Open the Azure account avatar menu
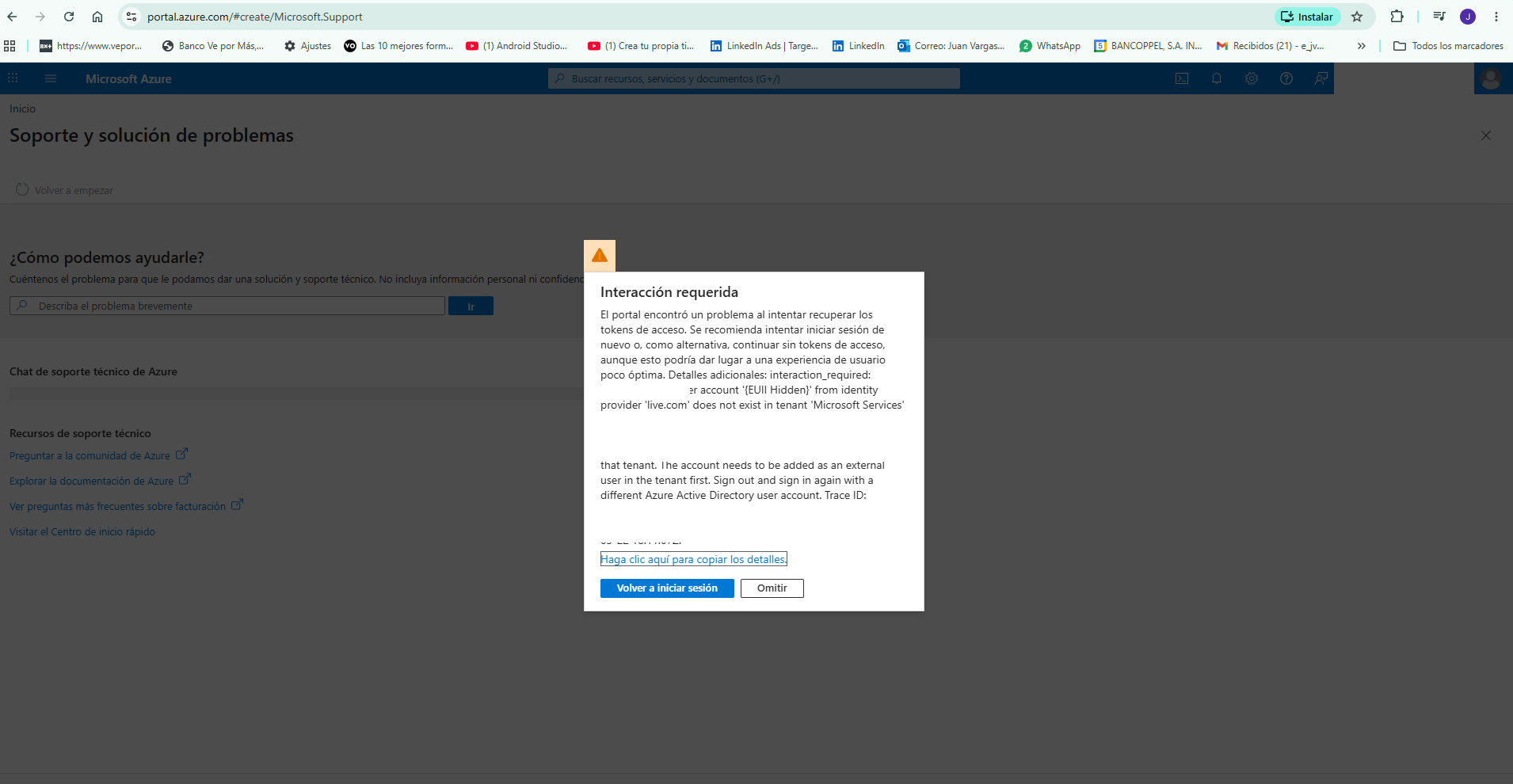 pyautogui.click(x=1491, y=78)
